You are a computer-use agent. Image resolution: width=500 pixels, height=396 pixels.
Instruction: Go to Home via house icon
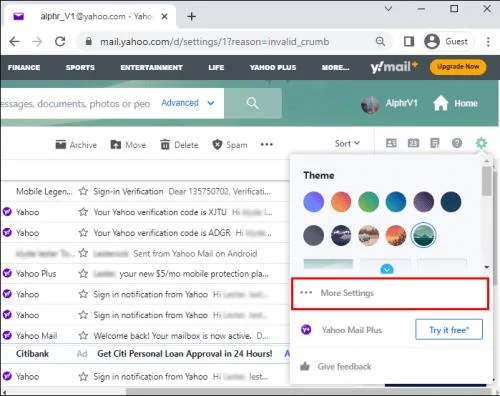tap(455, 103)
